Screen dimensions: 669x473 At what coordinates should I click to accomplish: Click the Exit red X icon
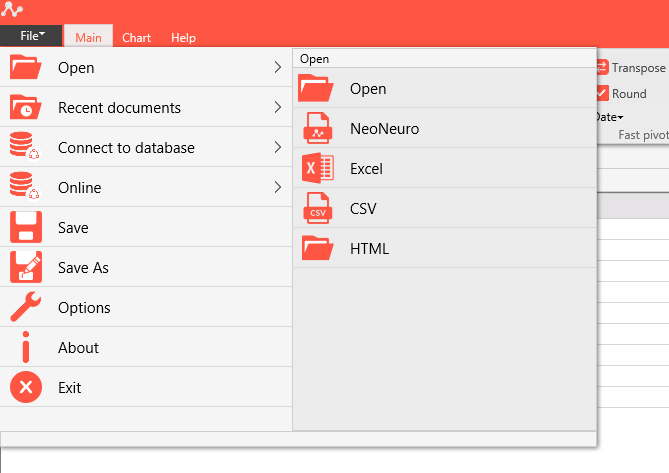(26, 387)
